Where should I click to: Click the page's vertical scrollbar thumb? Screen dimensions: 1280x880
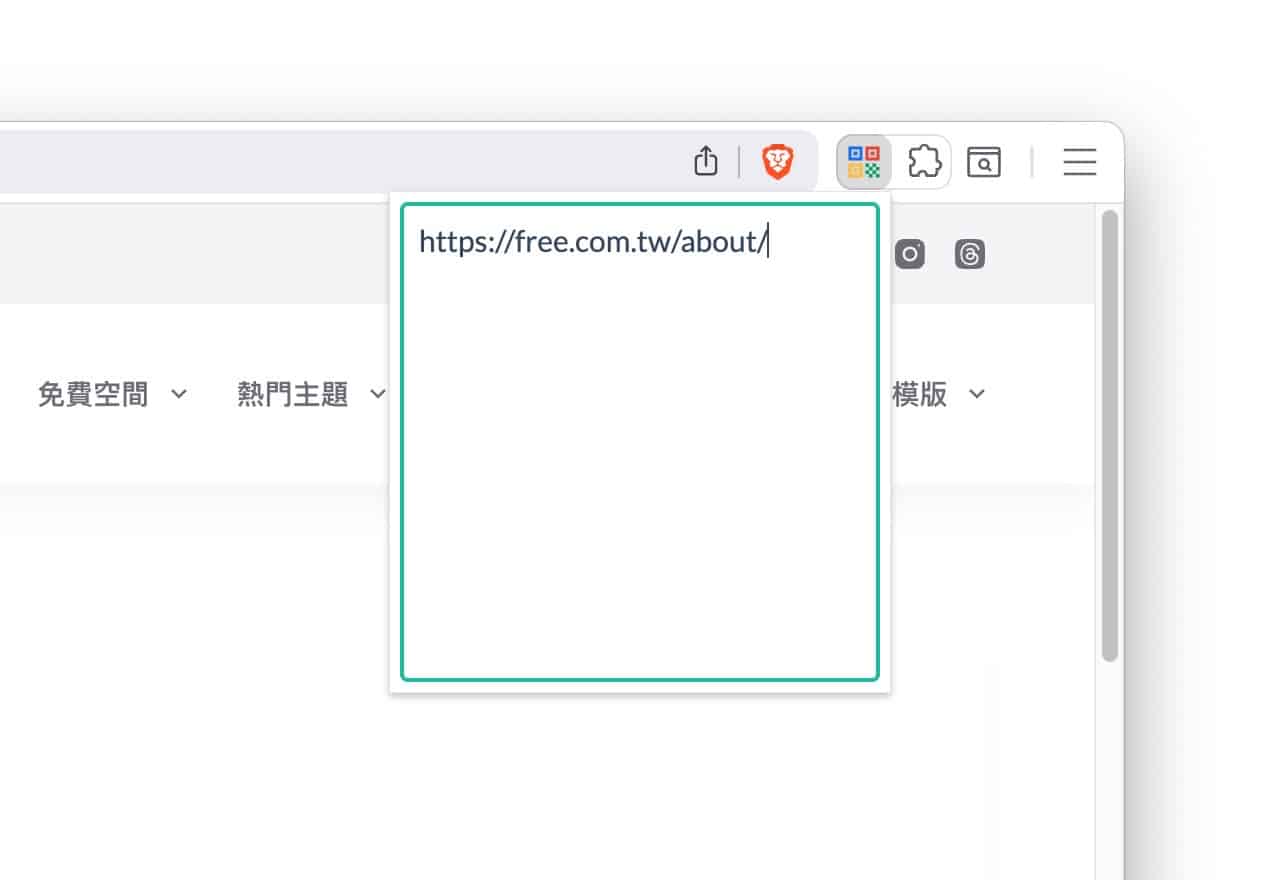[1109, 435]
